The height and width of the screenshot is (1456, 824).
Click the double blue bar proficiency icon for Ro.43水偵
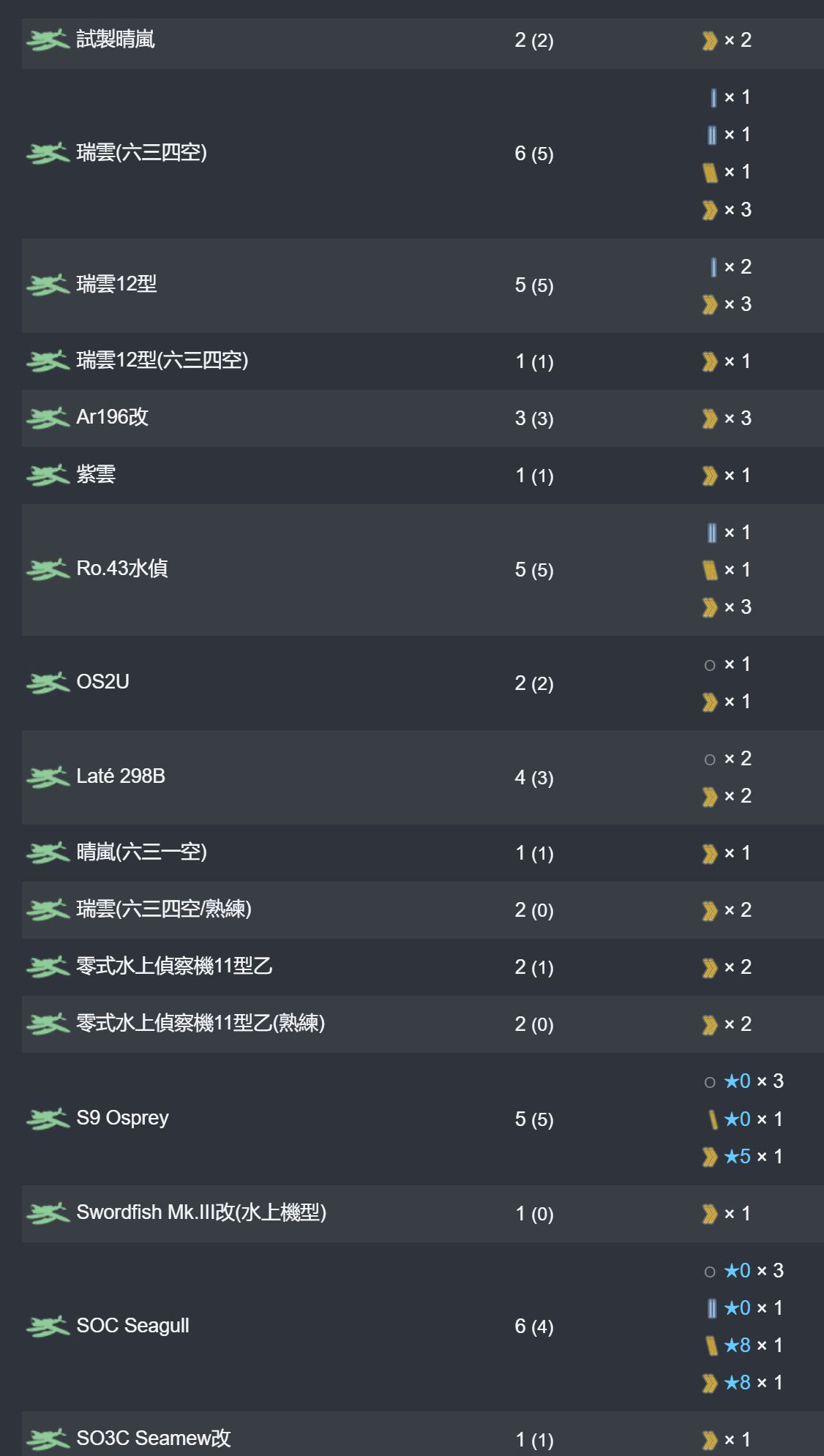(x=711, y=533)
